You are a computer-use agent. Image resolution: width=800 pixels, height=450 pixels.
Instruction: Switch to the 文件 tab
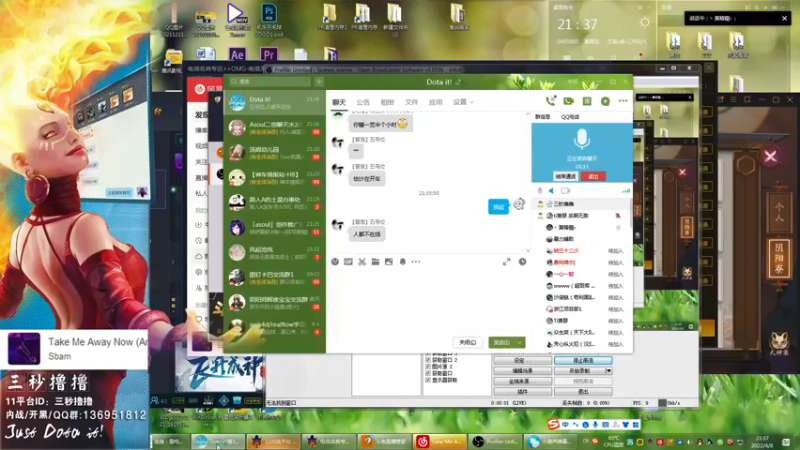pos(411,102)
